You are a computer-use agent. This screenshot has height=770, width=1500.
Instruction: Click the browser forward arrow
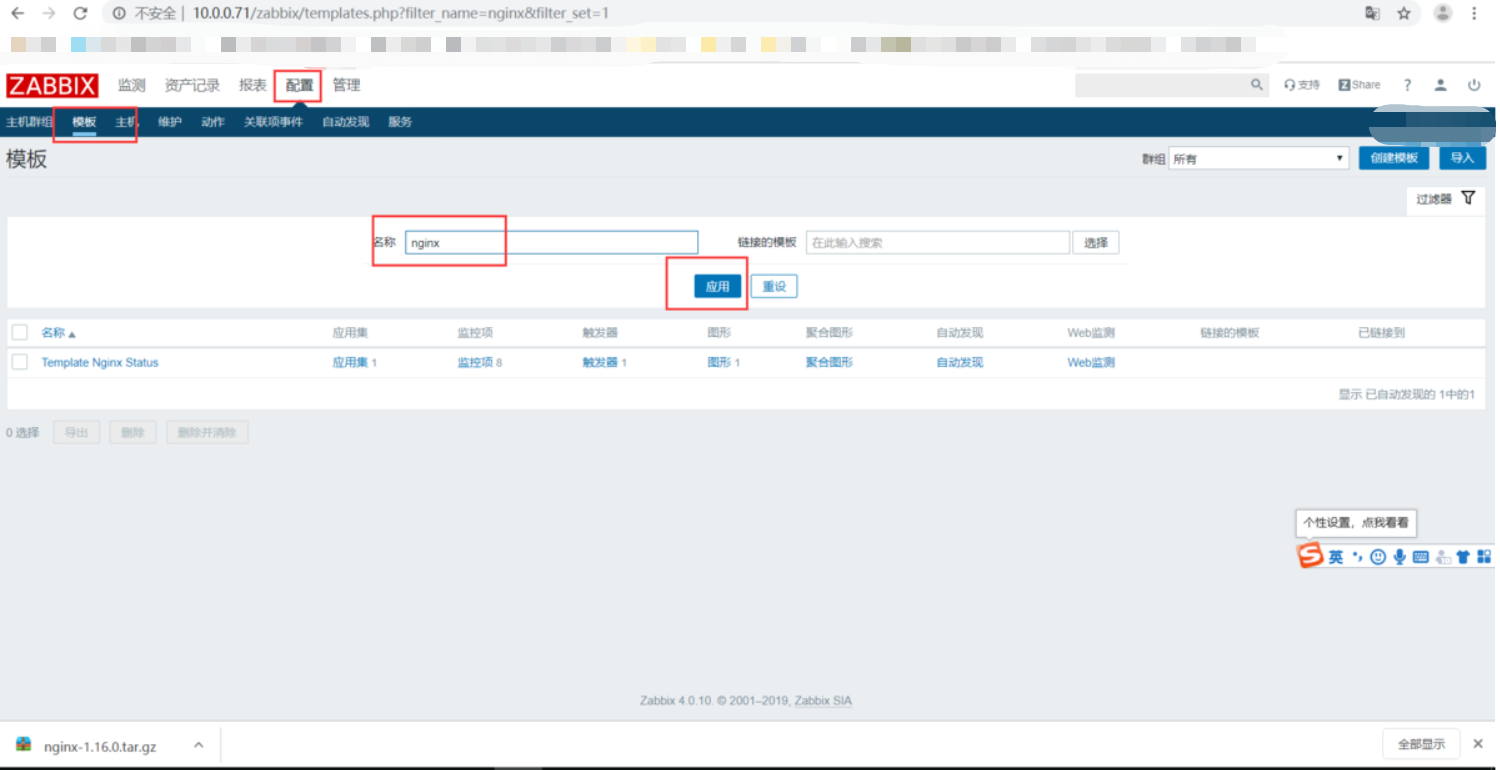coord(48,14)
